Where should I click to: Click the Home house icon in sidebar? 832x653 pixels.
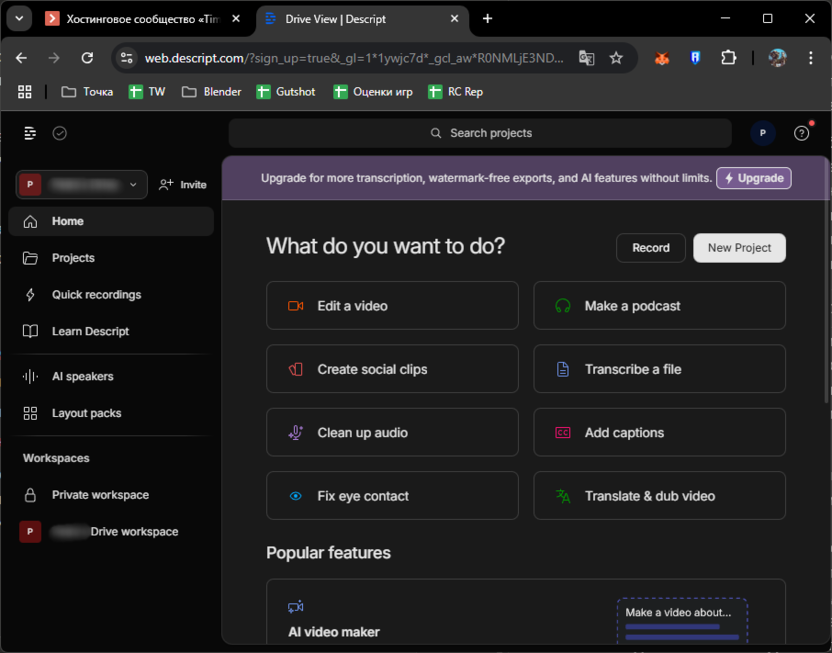(x=30, y=221)
